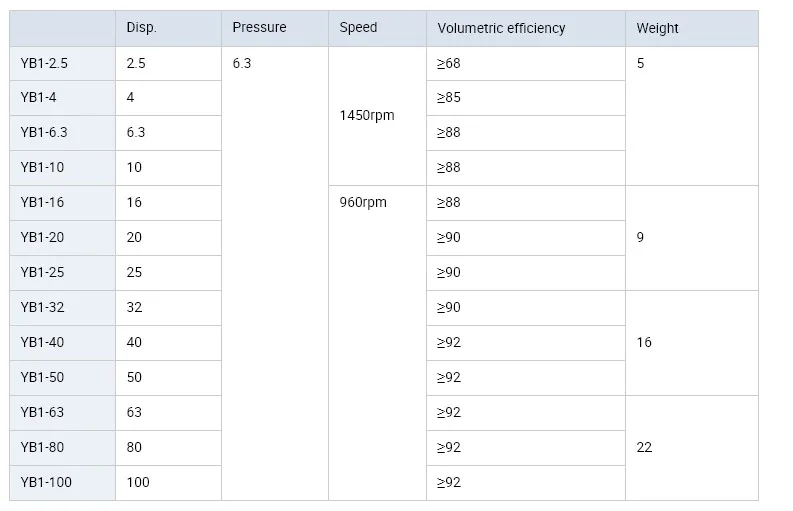Click the ≥68 volumetric efficiency value
Screen dimensions: 793x511
click(449, 63)
